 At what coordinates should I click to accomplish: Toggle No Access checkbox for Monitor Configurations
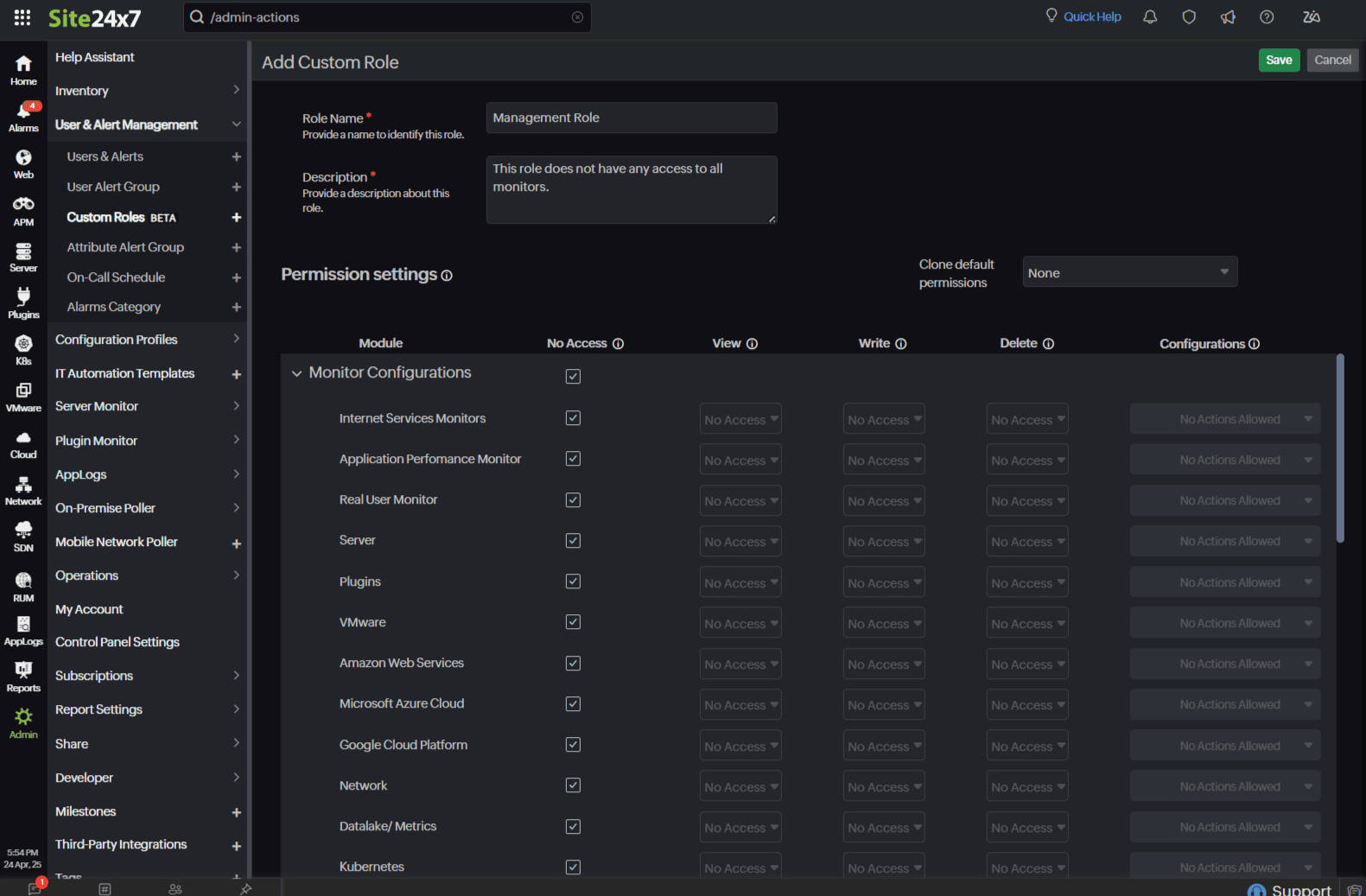(573, 377)
